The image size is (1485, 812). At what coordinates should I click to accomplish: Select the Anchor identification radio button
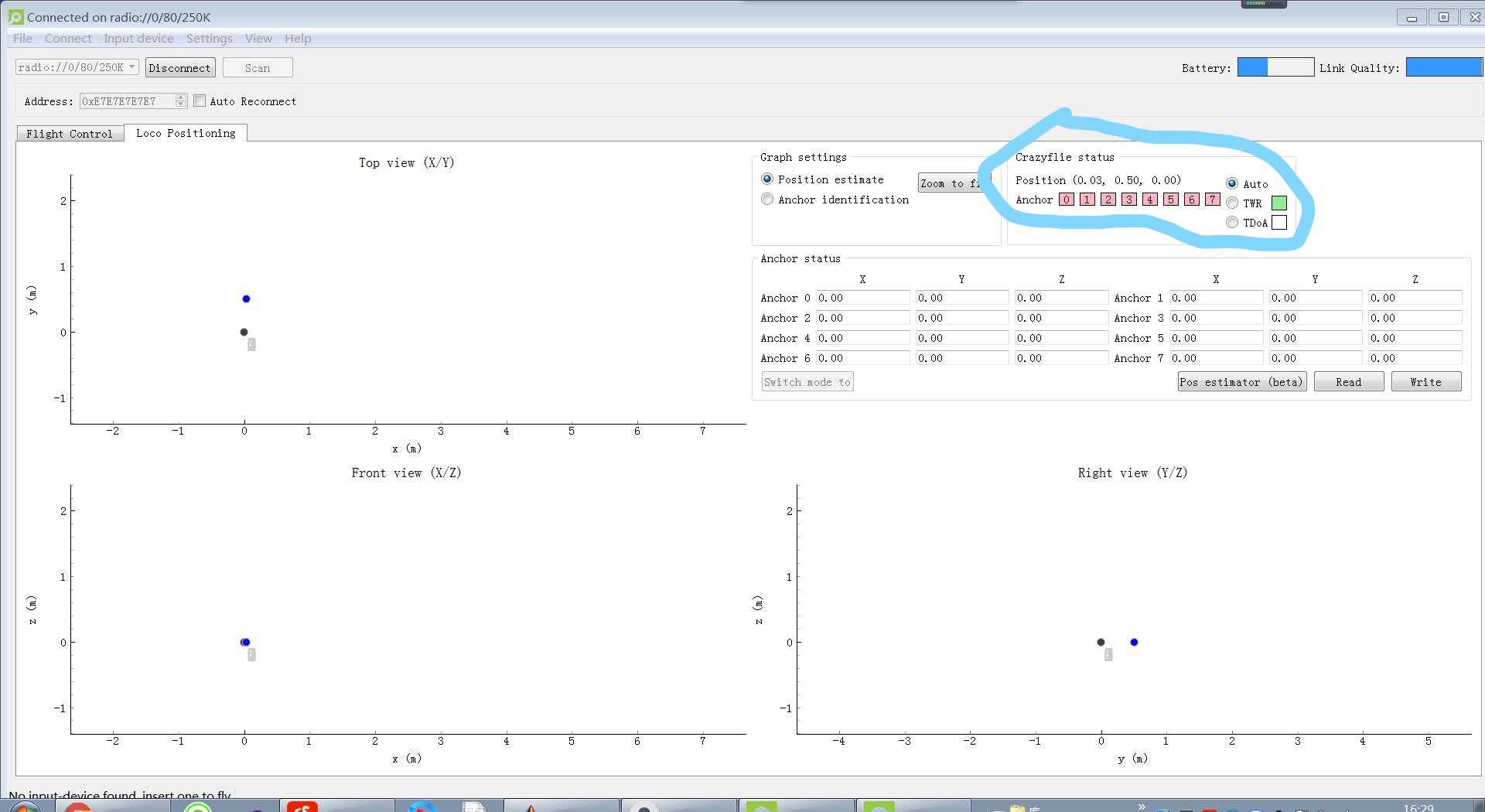point(767,200)
